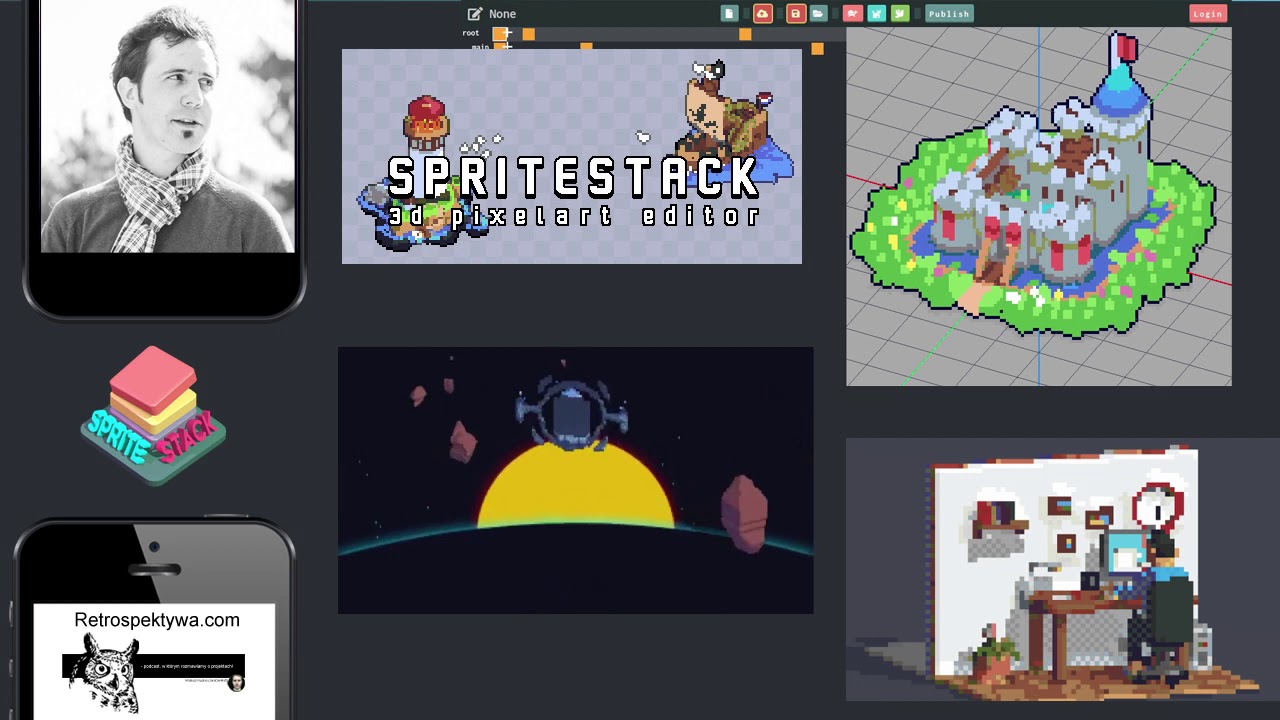Click the floppy disk save icon
Viewport: 1280px width, 720px height.
click(x=795, y=13)
